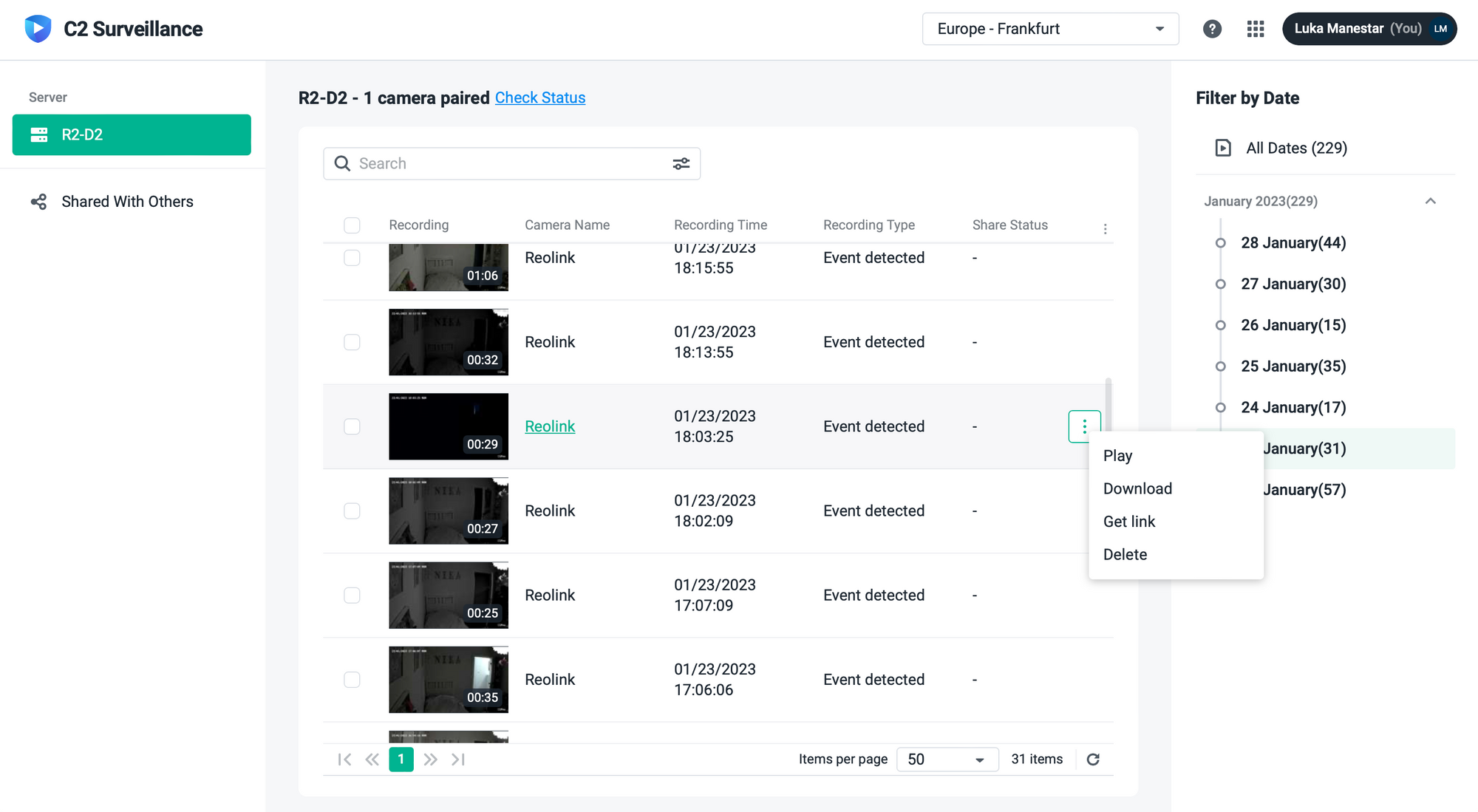The image size is (1478, 812).
Task: Open search filter options icon
Action: [681, 163]
